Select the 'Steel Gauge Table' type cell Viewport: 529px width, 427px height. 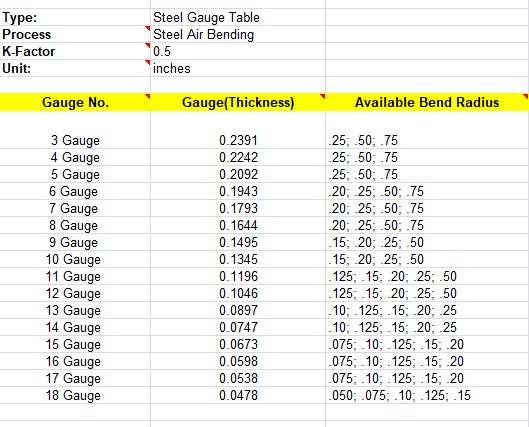238,17
